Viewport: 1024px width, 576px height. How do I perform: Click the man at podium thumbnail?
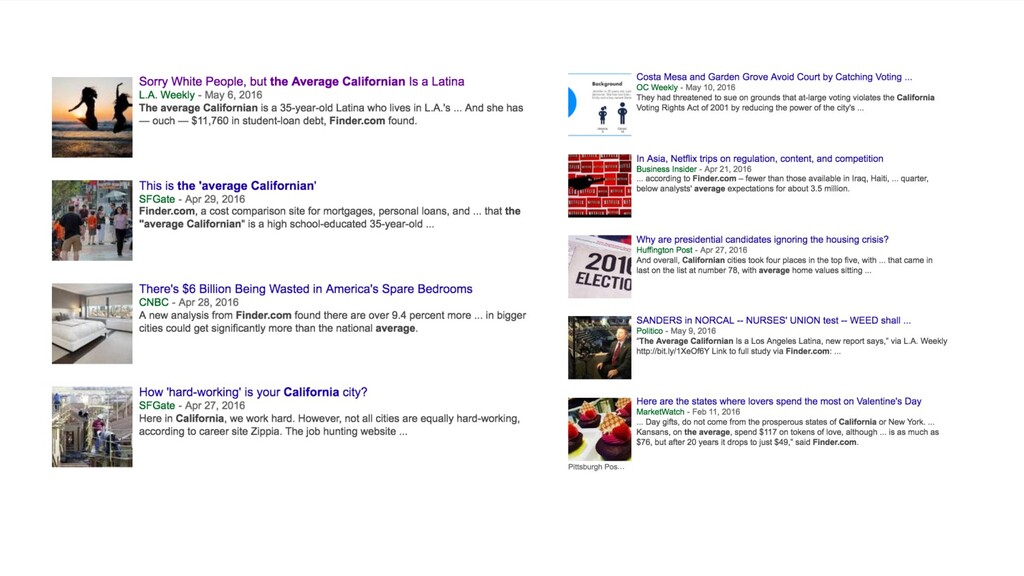click(x=600, y=347)
